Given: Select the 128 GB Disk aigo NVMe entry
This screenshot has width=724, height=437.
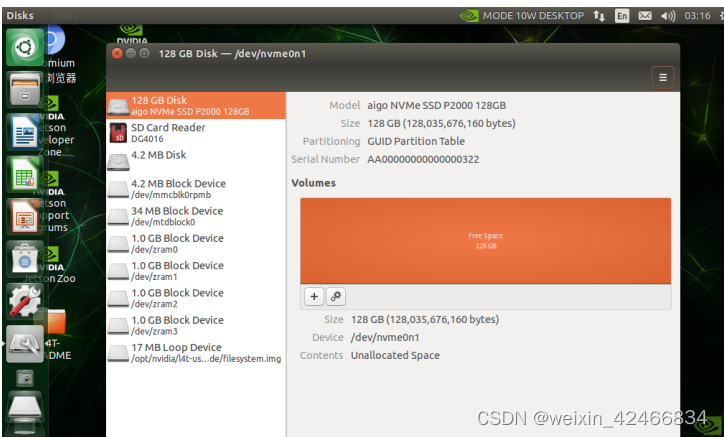Looking at the screenshot, I should (x=196, y=105).
